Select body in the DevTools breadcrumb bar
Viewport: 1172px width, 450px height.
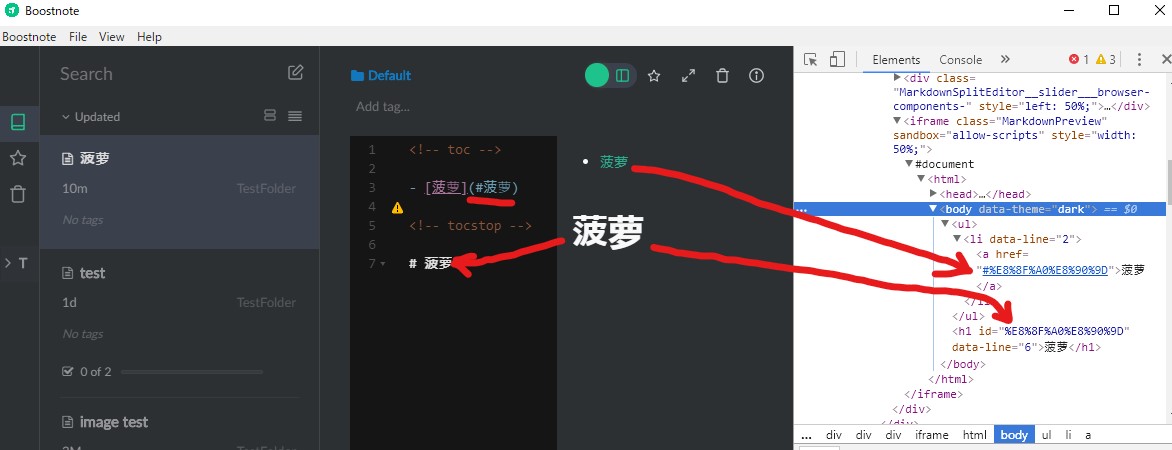1014,435
